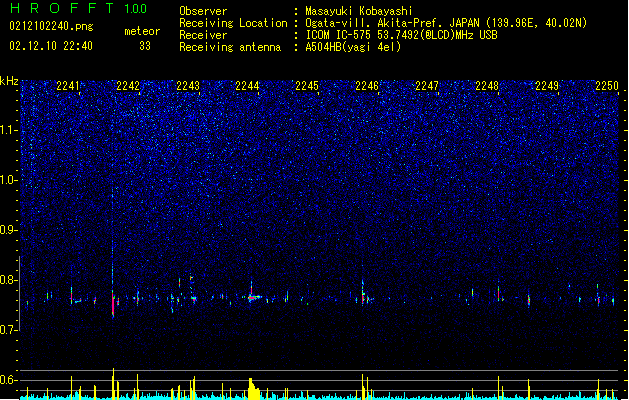Viewport: 629px width, 400px height.
Task: Click the 0.9 kHz axis tick label
Action: [8, 230]
